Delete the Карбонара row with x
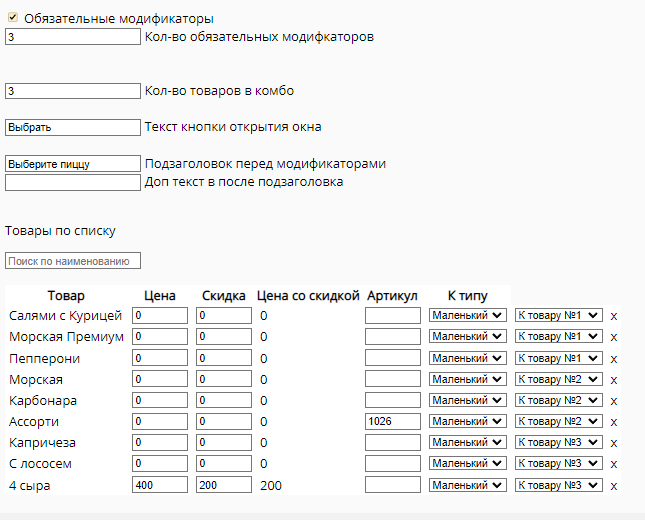 pyautogui.click(x=614, y=401)
